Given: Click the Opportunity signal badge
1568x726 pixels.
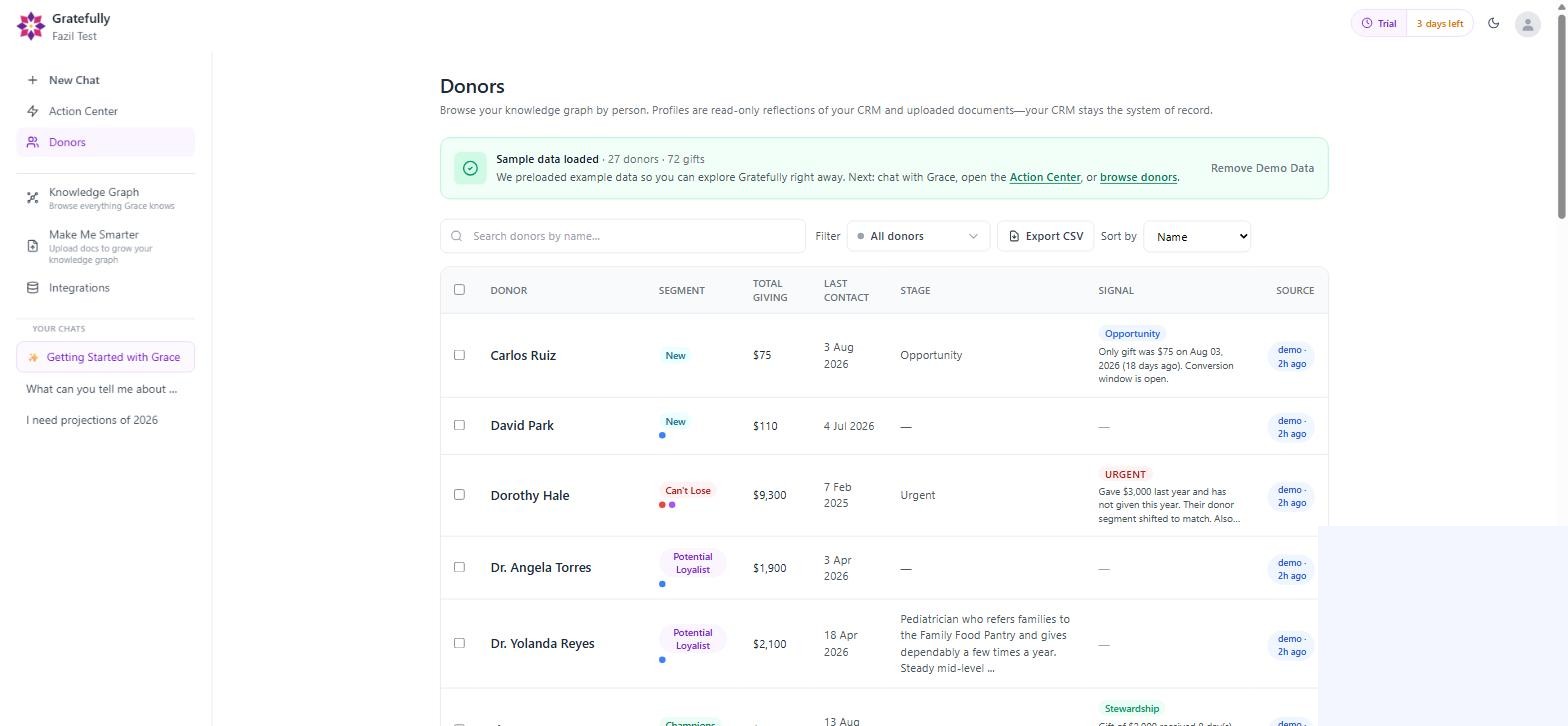Looking at the screenshot, I should coord(1132,334).
